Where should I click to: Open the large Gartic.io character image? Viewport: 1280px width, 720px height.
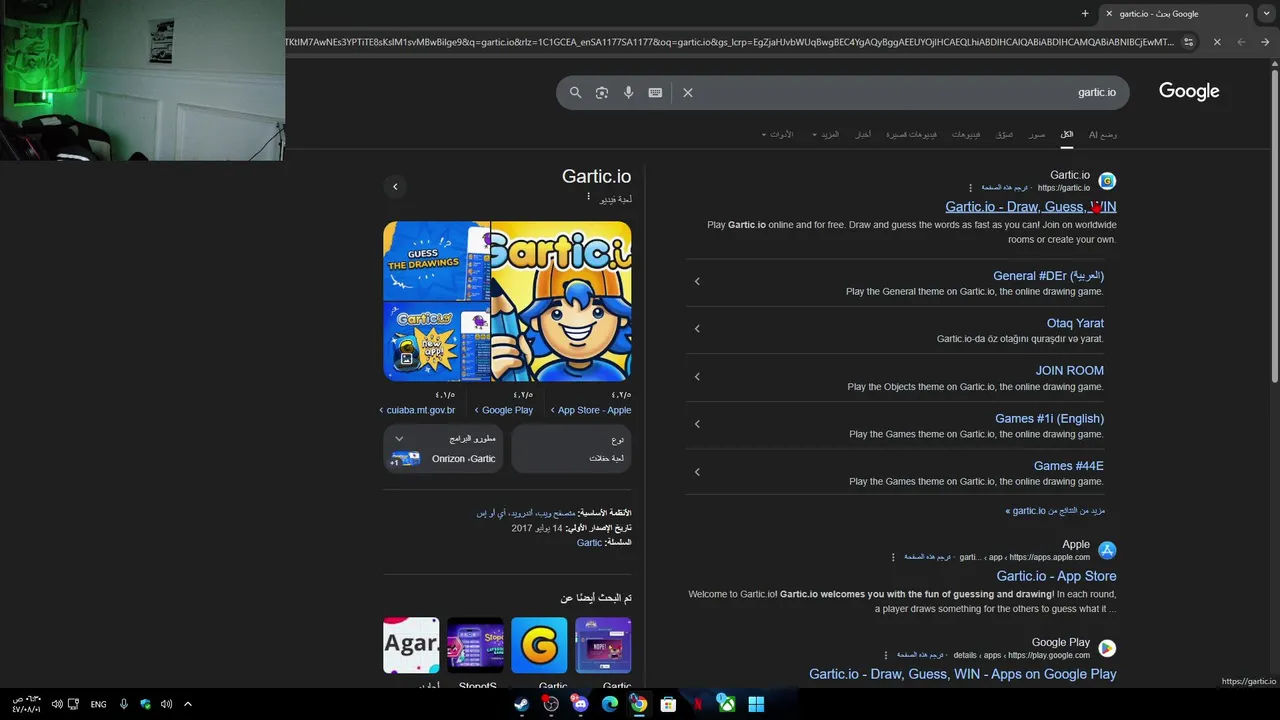click(x=561, y=301)
